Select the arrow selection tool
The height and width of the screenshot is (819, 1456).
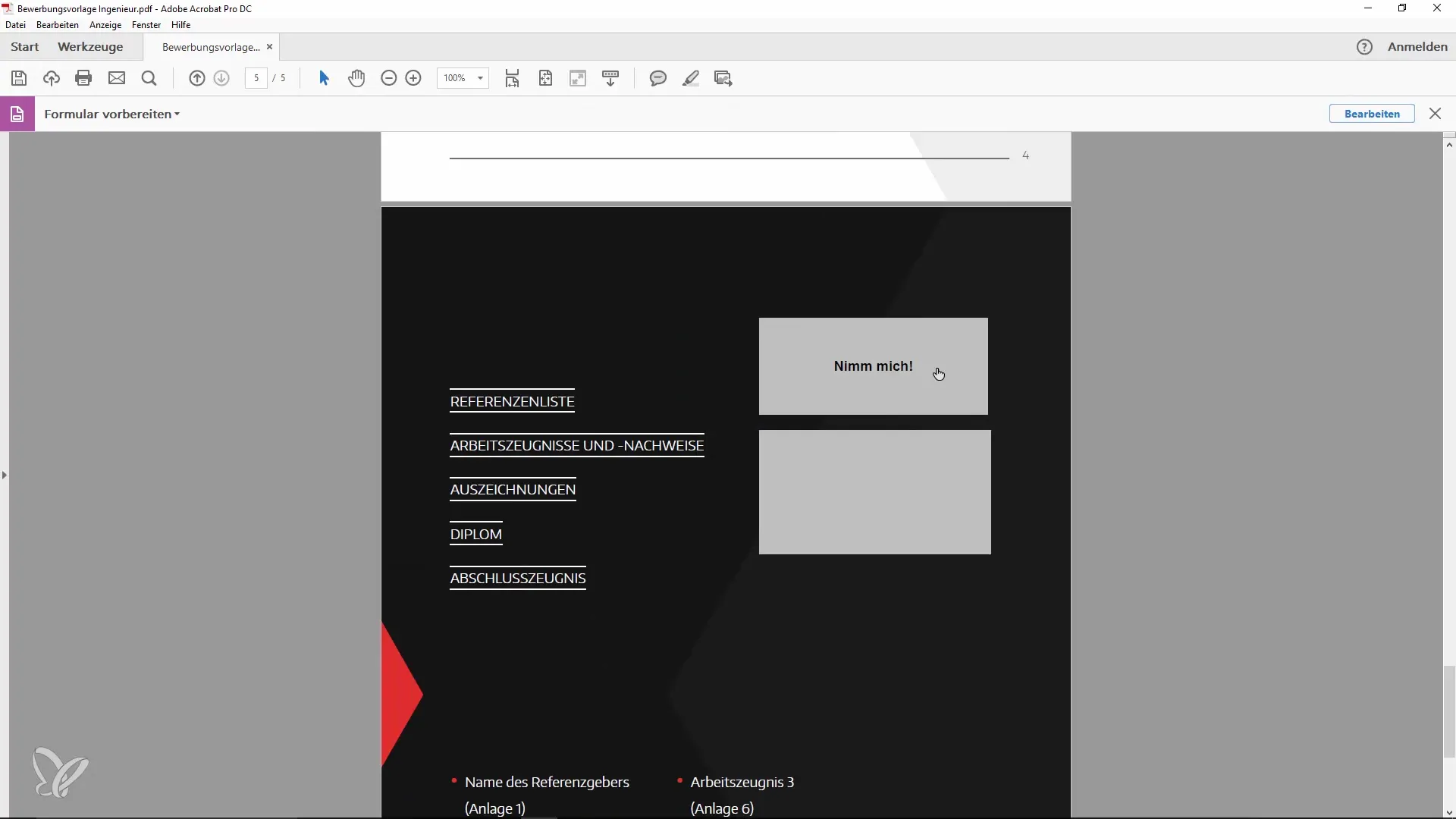[324, 78]
